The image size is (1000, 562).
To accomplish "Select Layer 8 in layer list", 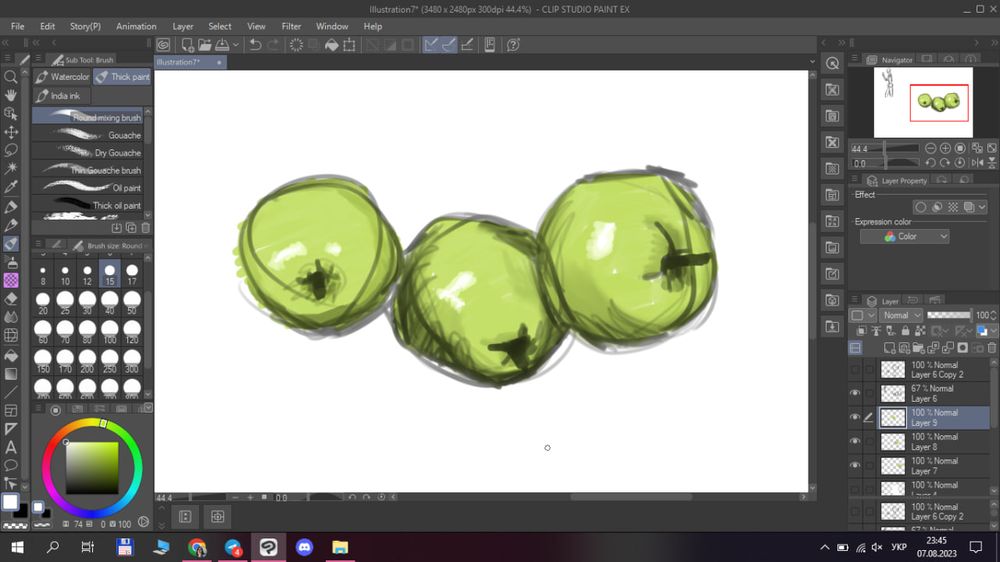I will (934, 441).
